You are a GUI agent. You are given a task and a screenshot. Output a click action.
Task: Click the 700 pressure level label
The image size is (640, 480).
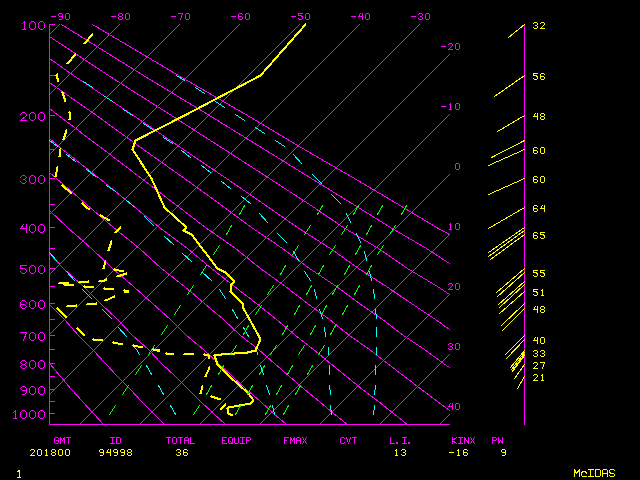tap(33, 339)
